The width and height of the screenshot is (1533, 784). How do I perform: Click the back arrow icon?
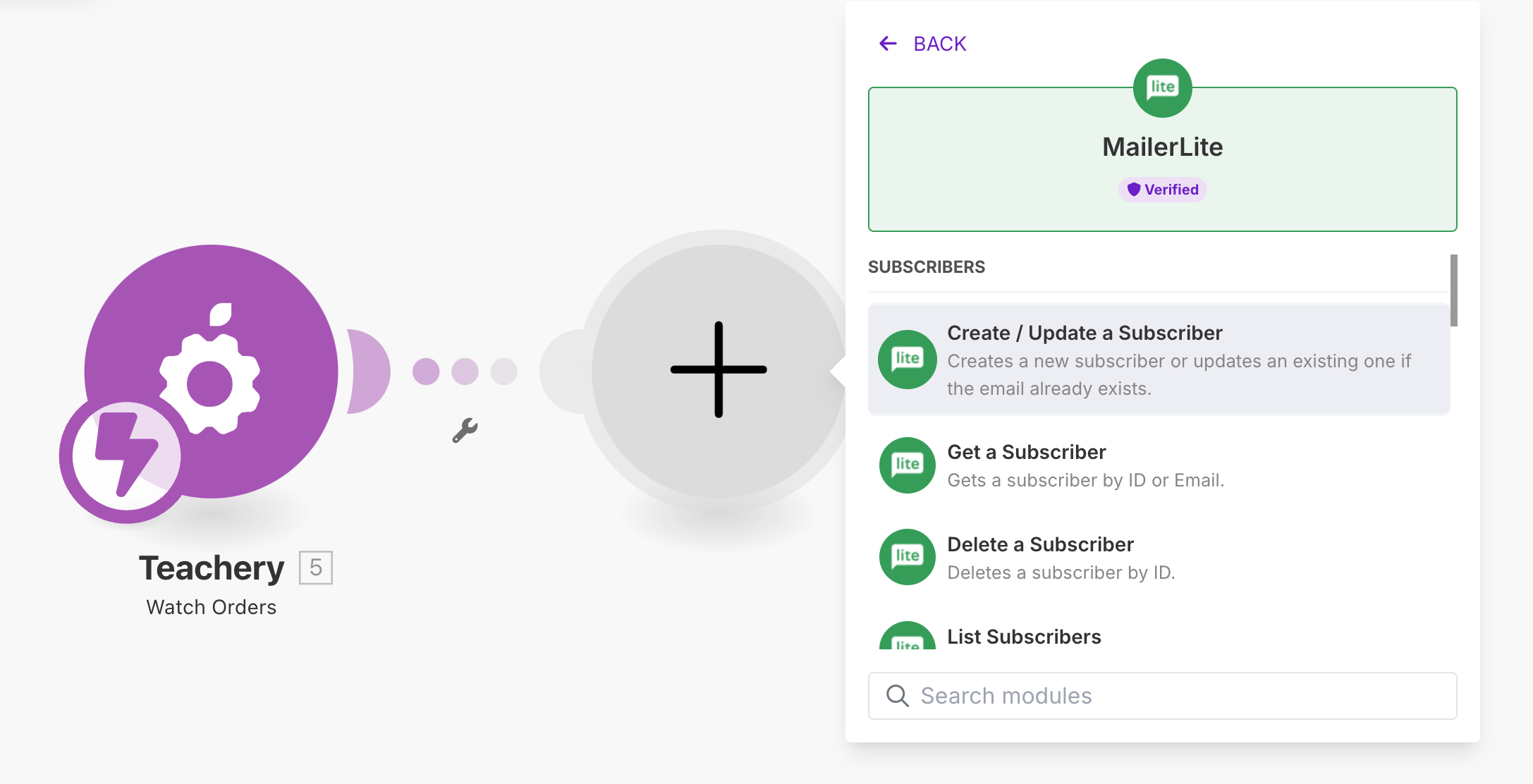888,44
